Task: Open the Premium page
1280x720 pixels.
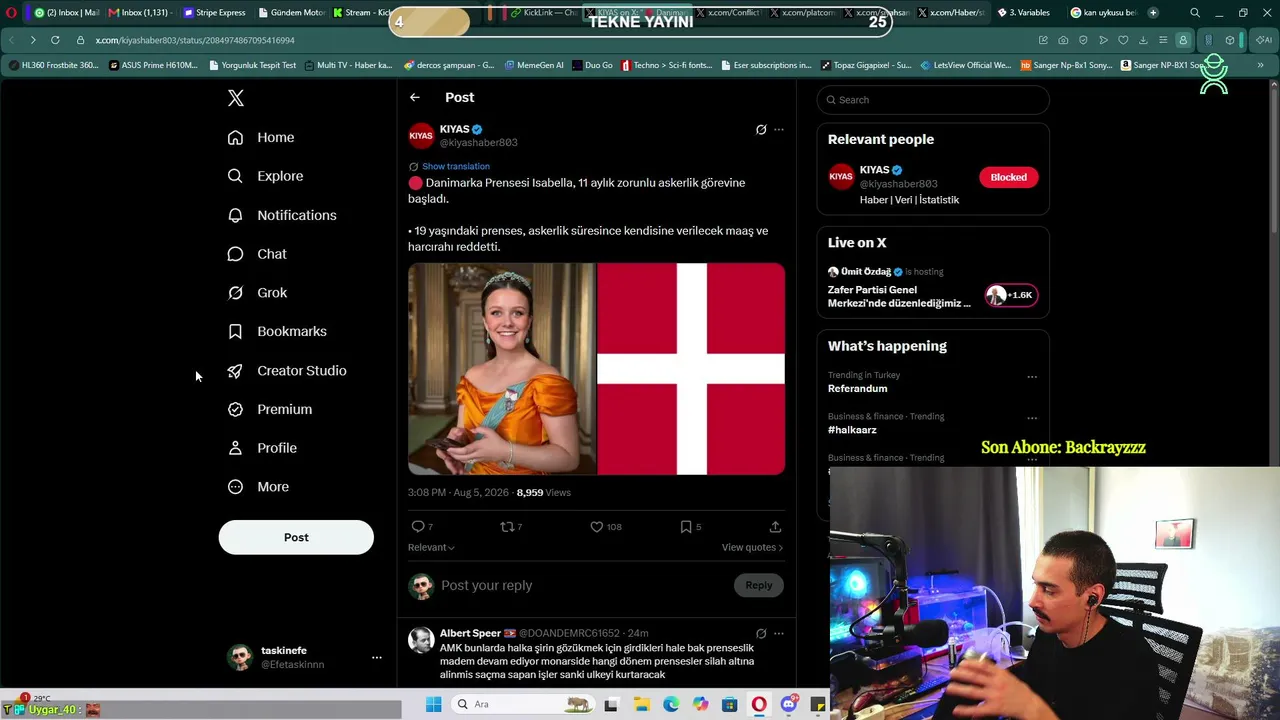Action: point(270,409)
